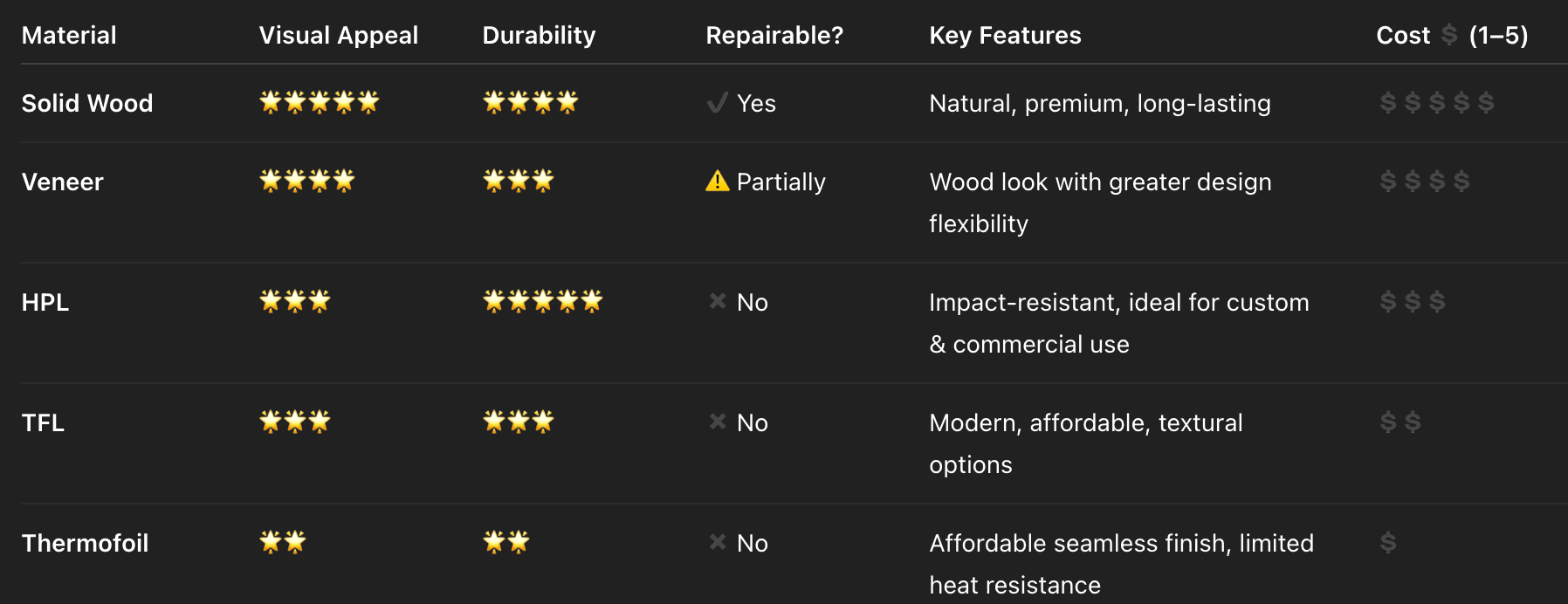Select the Repairable? column header
The height and width of the screenshot is (604, 1568).
tap(774, 35)
